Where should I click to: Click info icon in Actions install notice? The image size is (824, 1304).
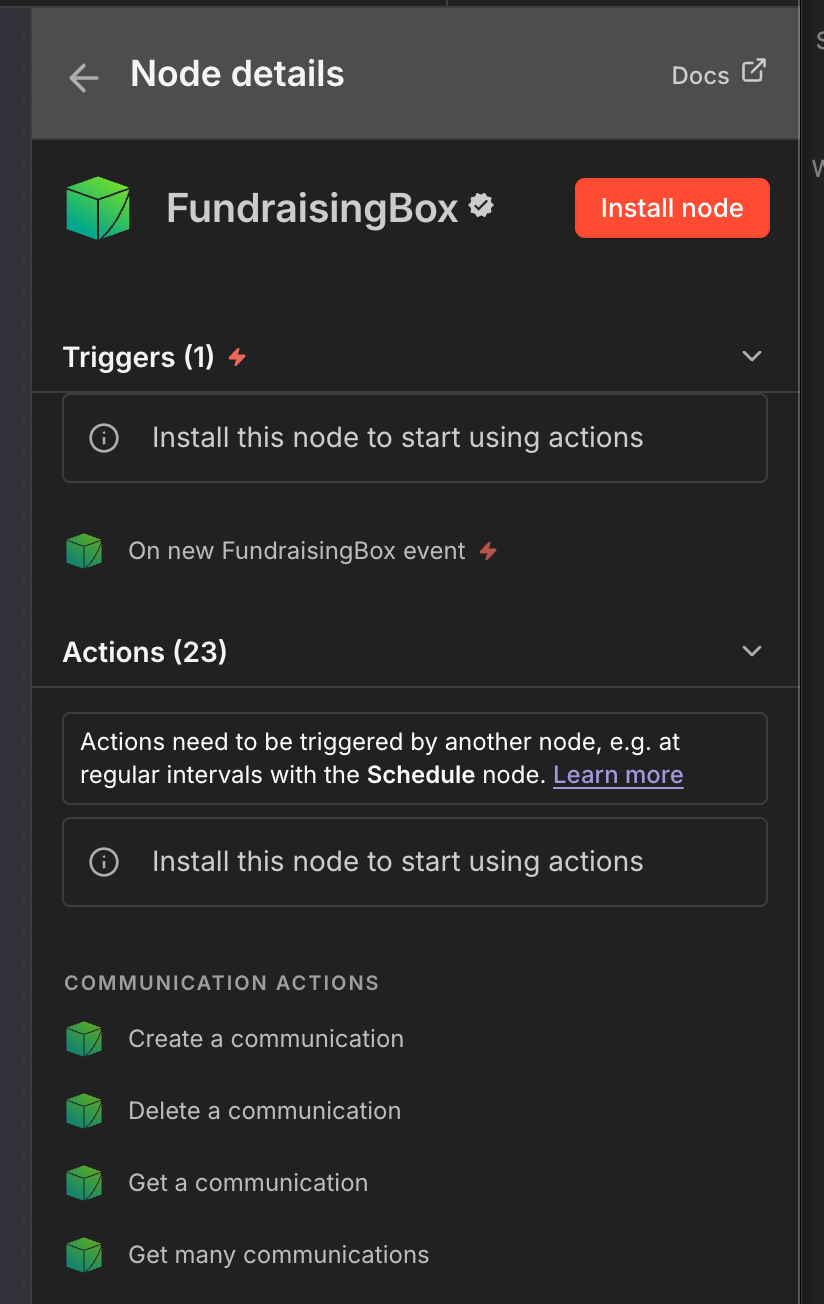pyautogui.click(x=104, y=862)
